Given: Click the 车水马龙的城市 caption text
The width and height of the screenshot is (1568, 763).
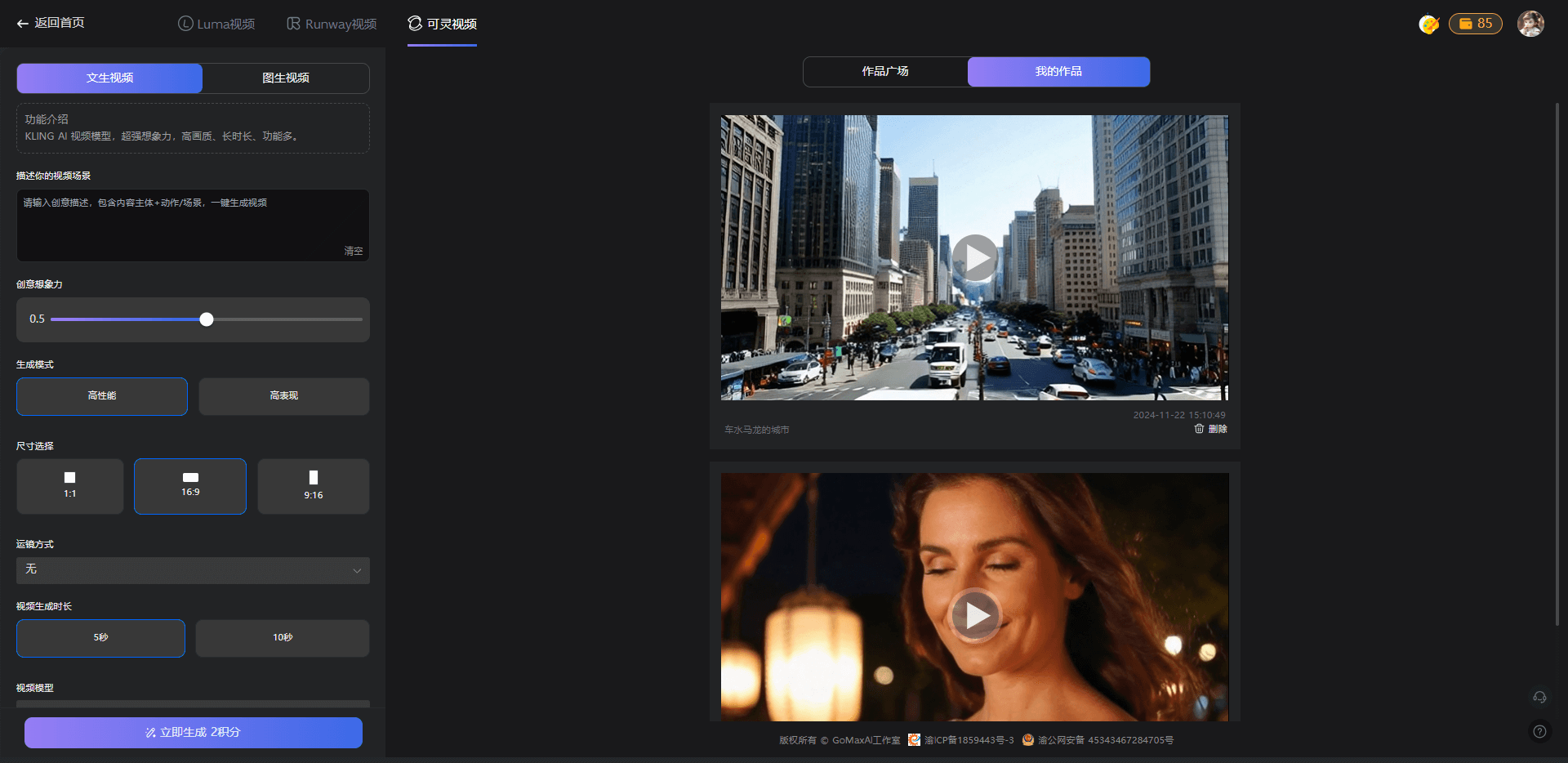Looking at the screenshot, I should 757,430.
